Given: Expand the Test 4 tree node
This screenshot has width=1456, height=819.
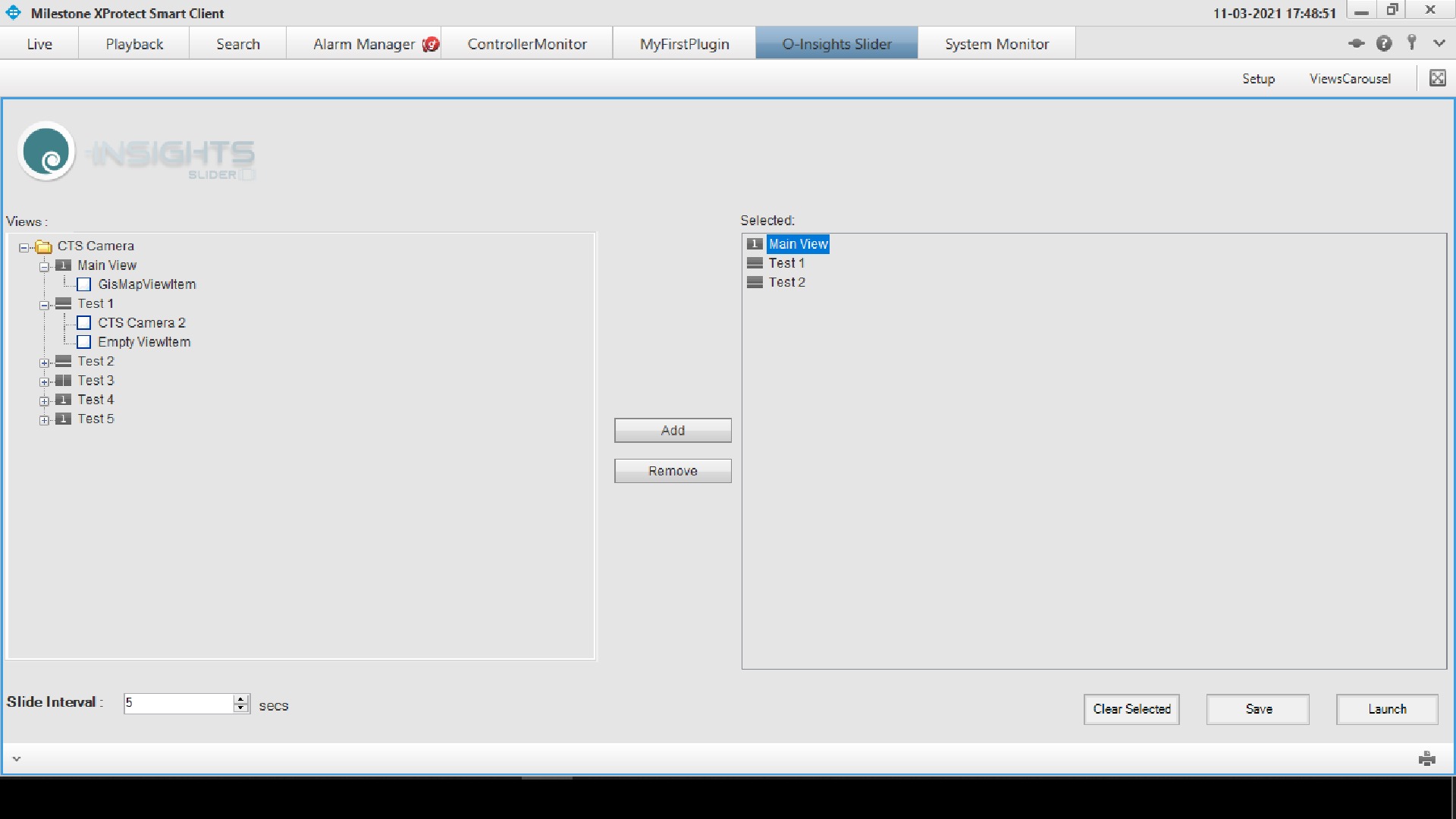Looking at the screenshot, I should coord(45,400).
